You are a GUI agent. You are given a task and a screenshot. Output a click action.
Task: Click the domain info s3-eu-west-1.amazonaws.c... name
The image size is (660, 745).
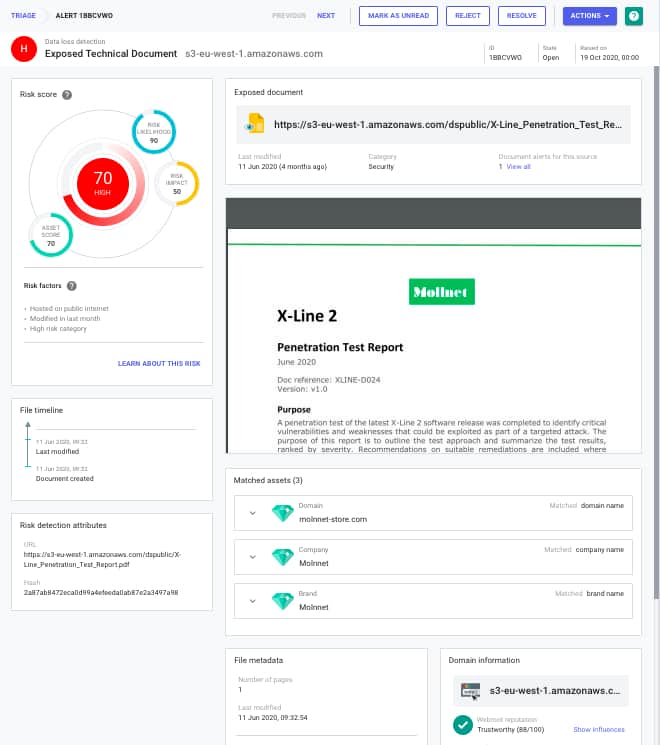(x=555, y=691)
